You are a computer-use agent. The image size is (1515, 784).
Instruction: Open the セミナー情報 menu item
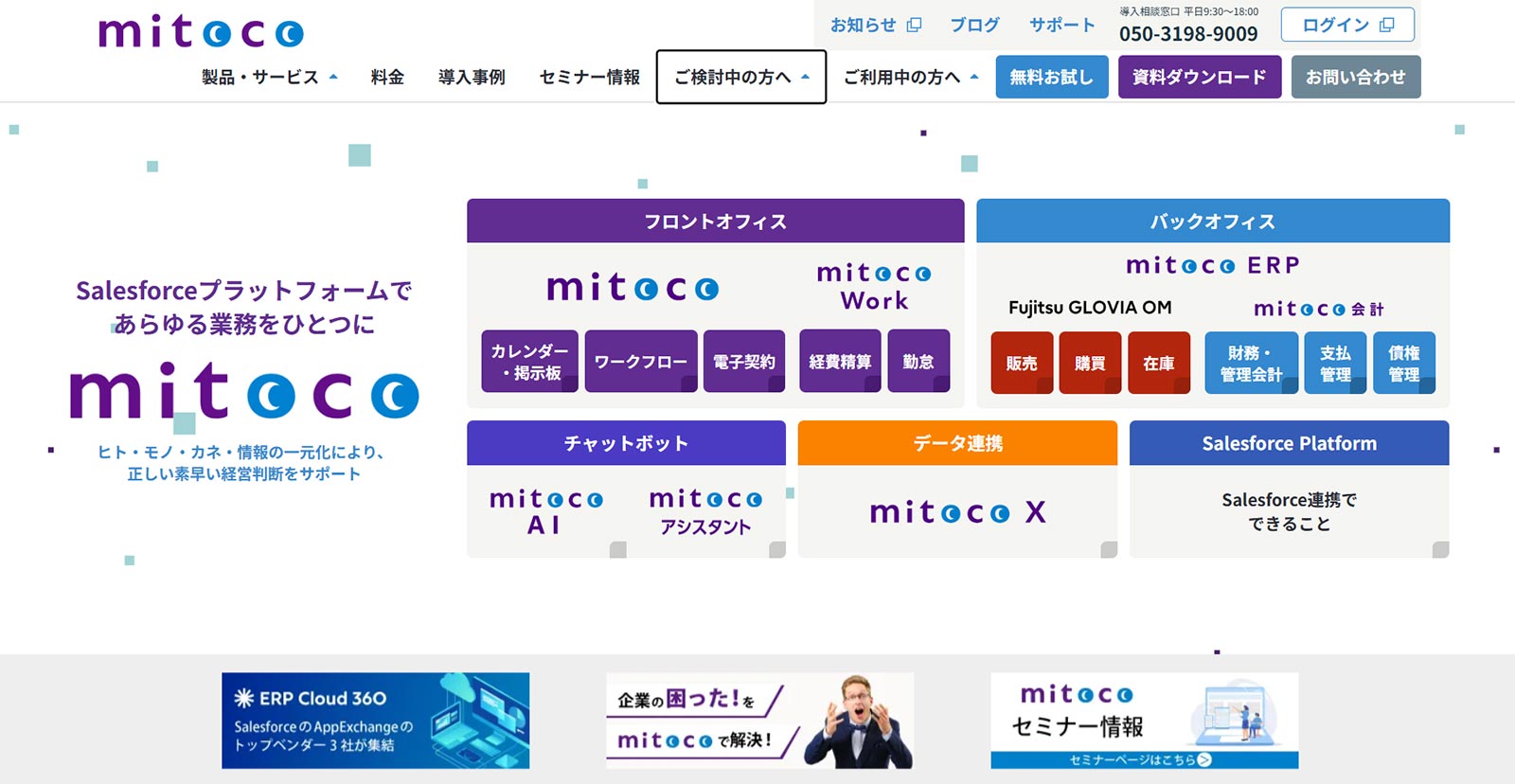[x=590, y=77]
